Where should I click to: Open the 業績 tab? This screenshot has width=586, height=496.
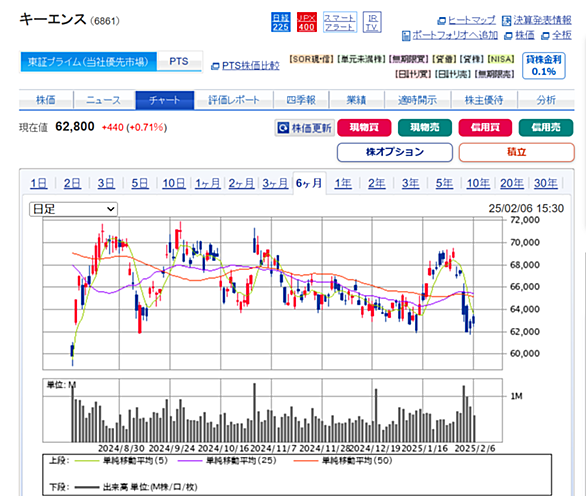357,100
